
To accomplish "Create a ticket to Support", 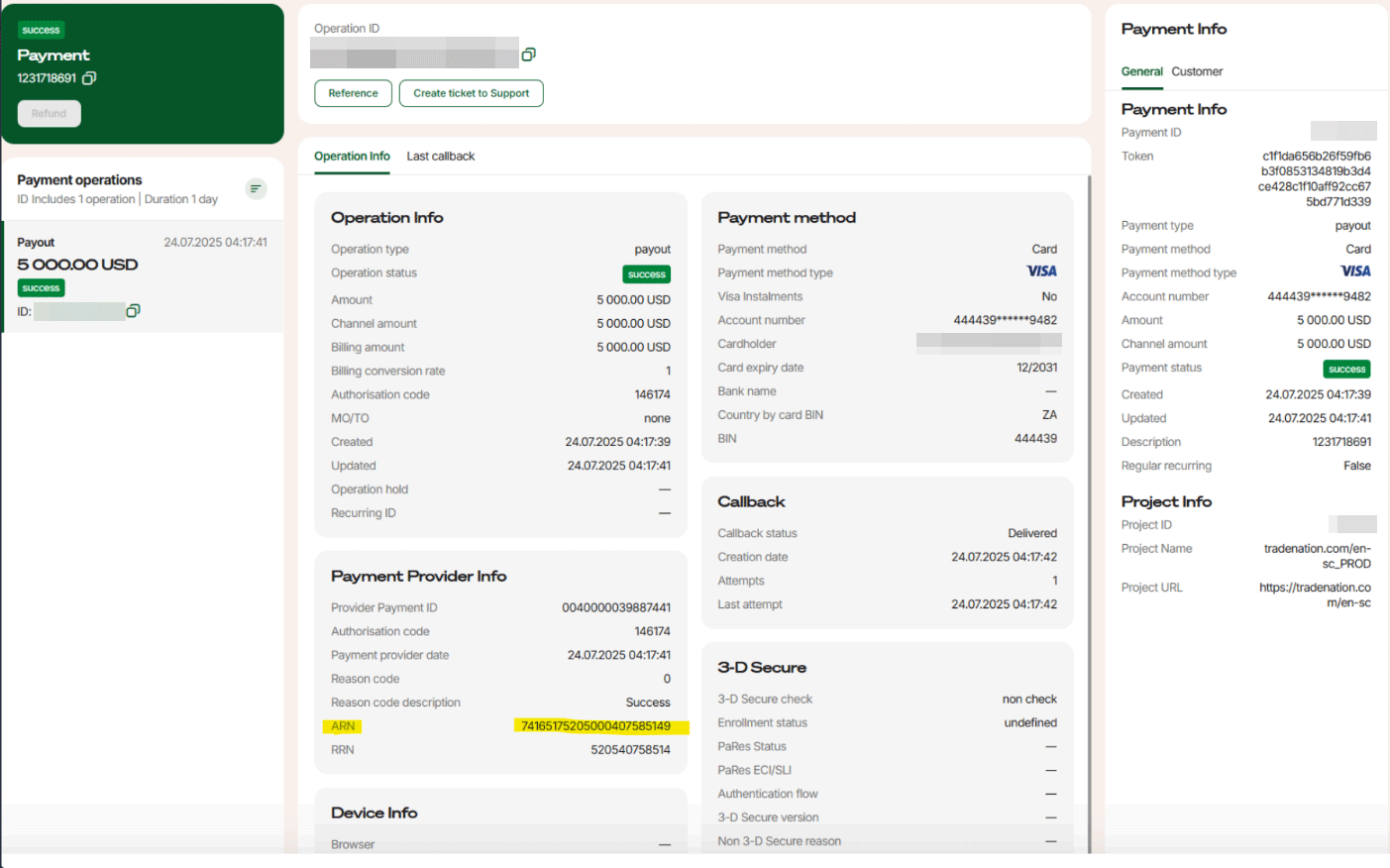I will point(471,93).
